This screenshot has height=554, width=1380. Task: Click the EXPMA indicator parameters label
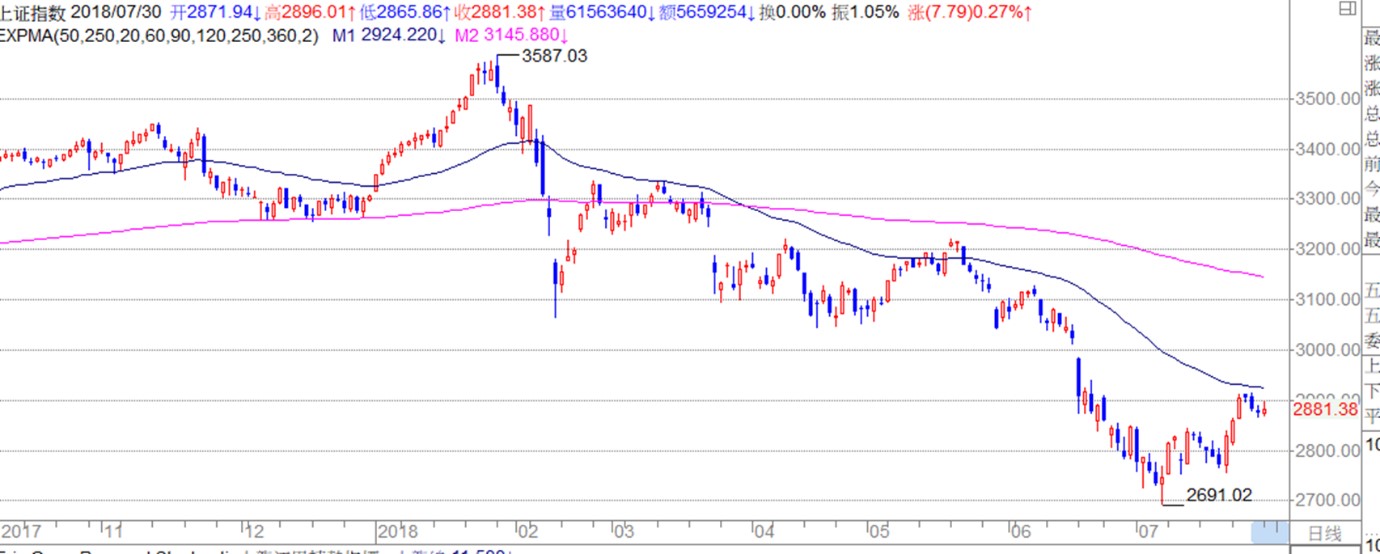[158, 34]
